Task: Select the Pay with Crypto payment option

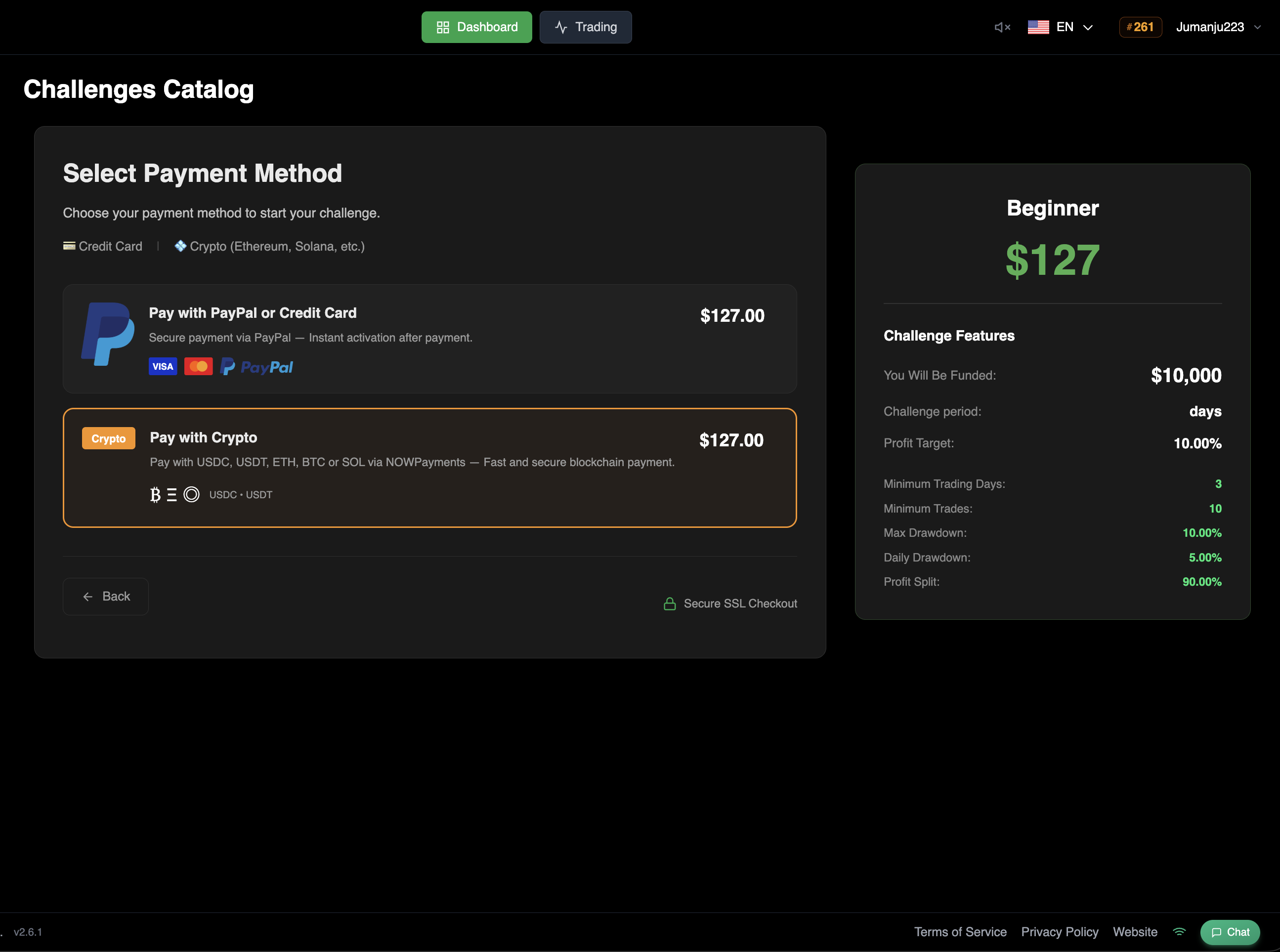Action: point(430,468)
